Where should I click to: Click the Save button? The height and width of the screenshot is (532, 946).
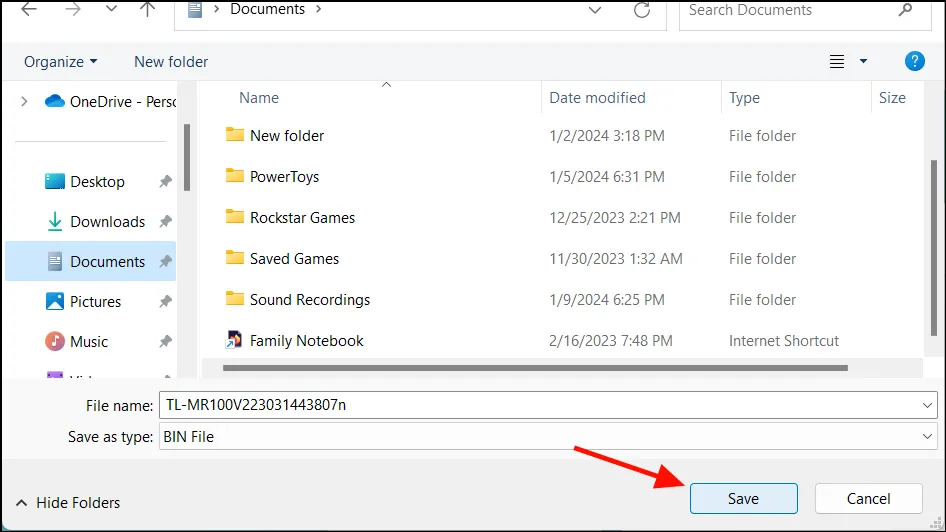[x=743, y=498]
